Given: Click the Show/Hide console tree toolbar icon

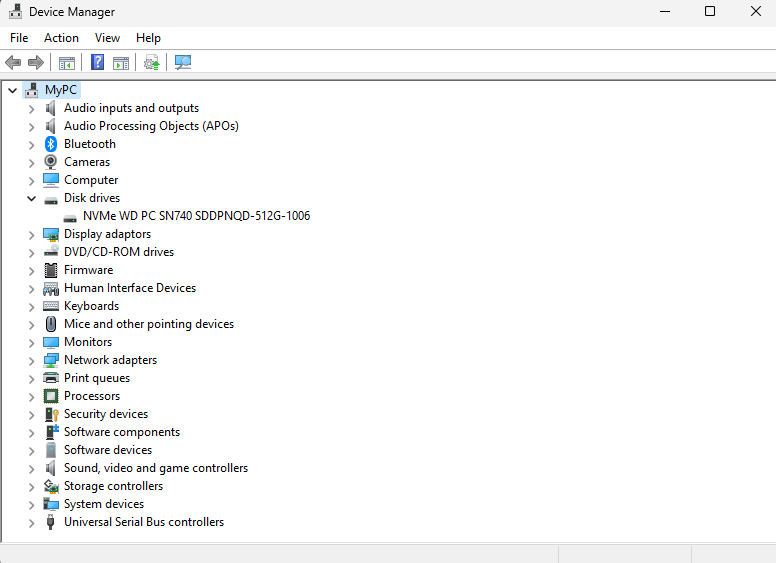Looking at the screenshot, I should click(67, 62).
